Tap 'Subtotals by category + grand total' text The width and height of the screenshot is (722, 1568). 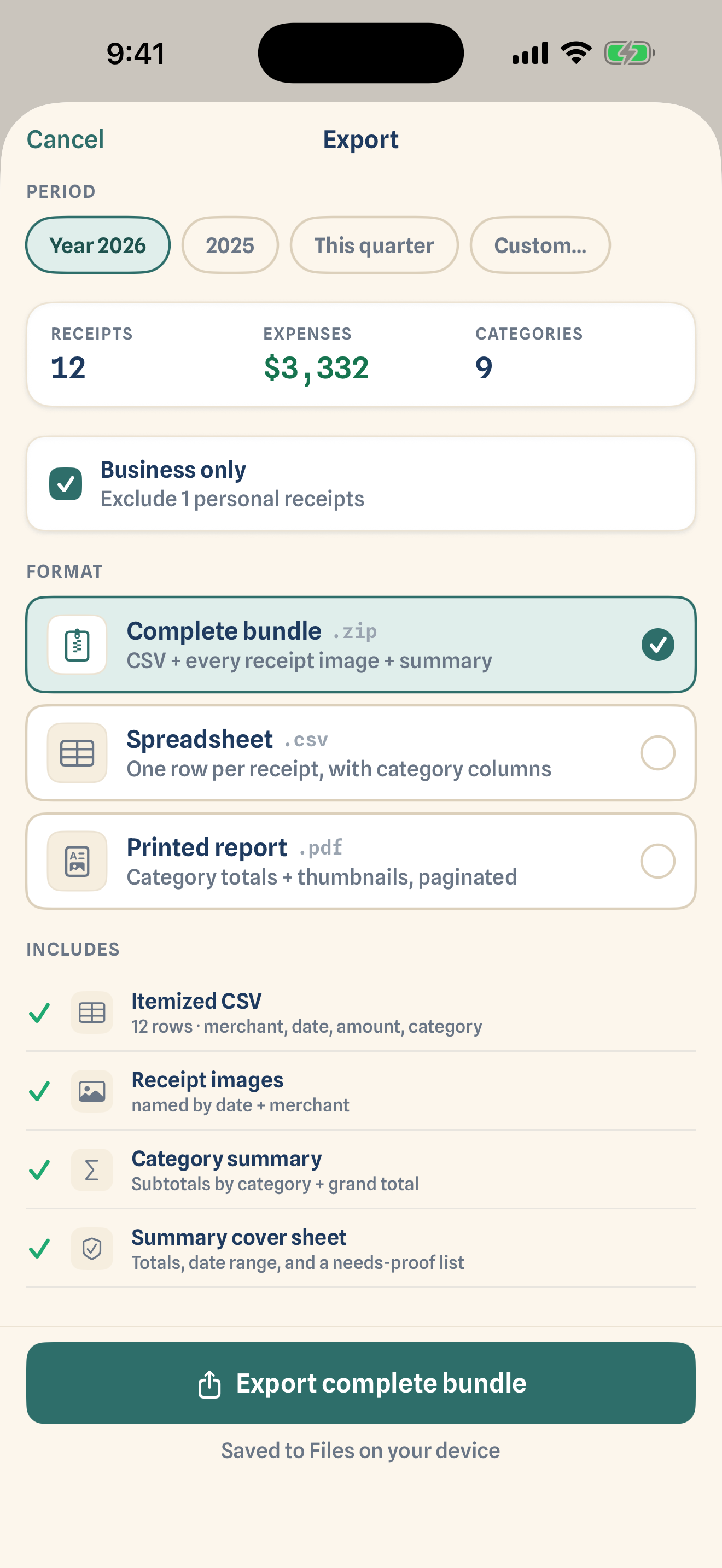(x=275, y=1184)
